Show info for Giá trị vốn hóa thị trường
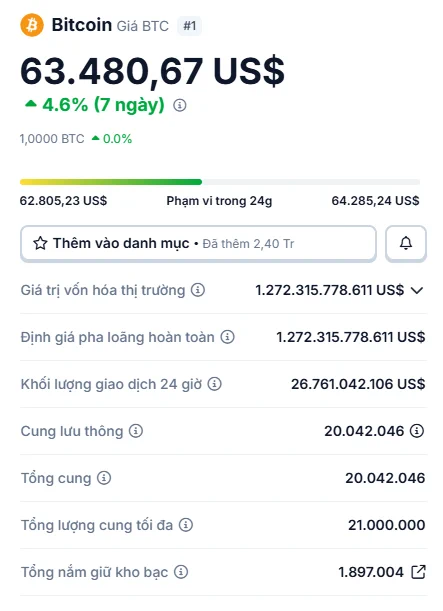The height and width of the screenshot is (611, 443). tap(198, 290)
